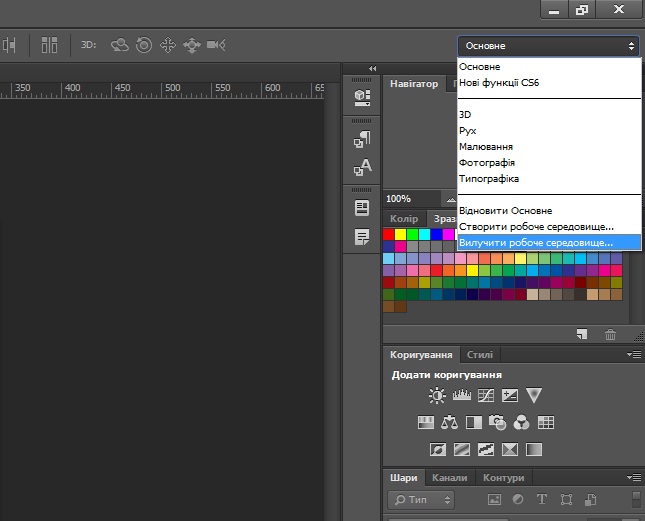Add a Selective Color adjustment (X box icon)

[x=510, y=449]
